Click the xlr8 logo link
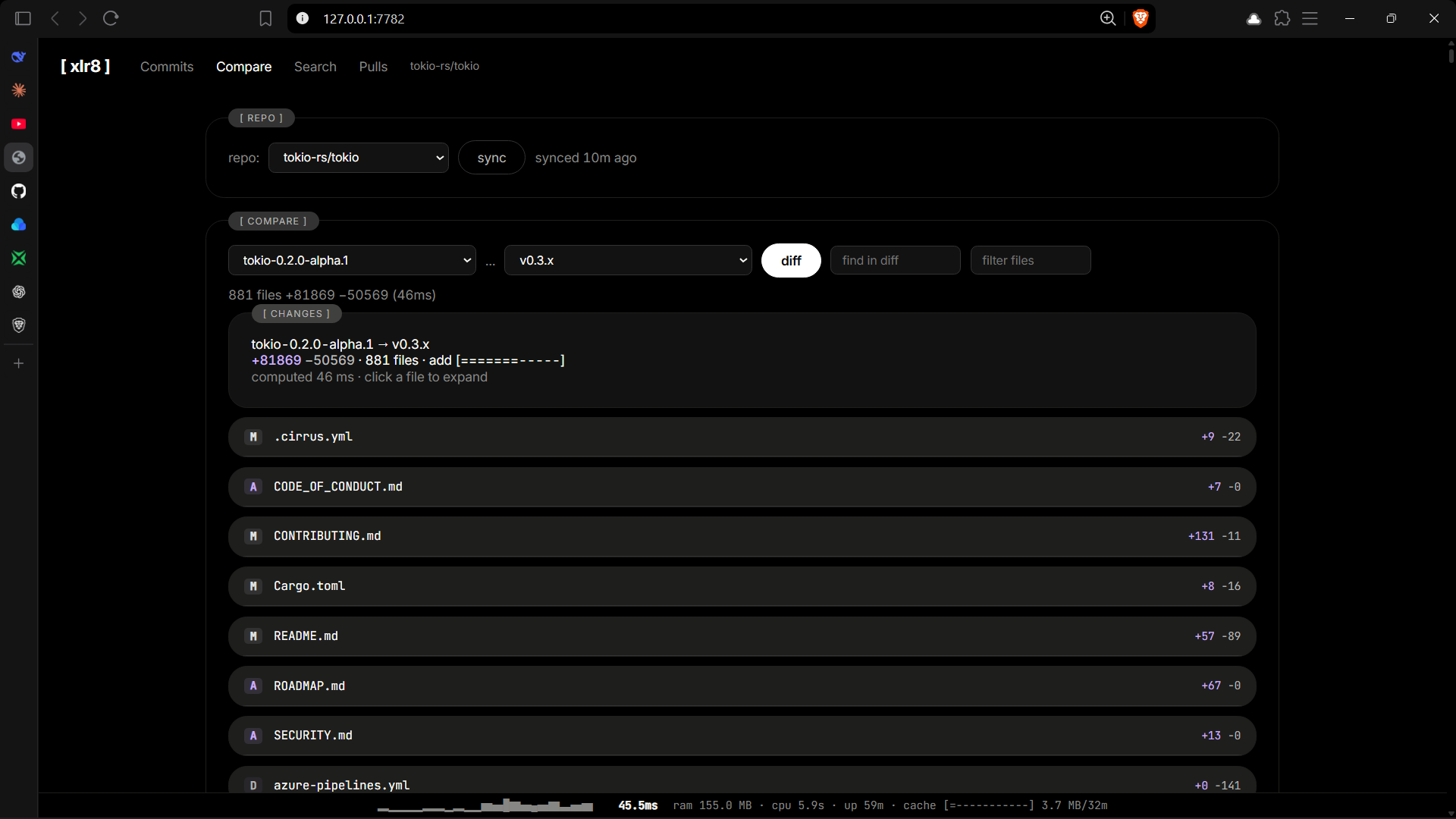Viewport: 1456px width, 819px height. tap(86, 66)
